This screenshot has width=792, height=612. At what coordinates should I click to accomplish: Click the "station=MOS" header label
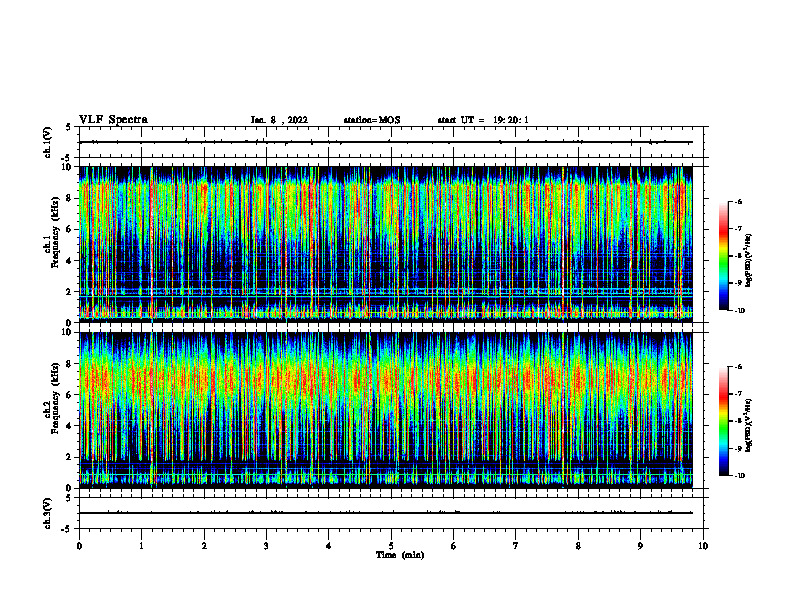tap(372, 120)
